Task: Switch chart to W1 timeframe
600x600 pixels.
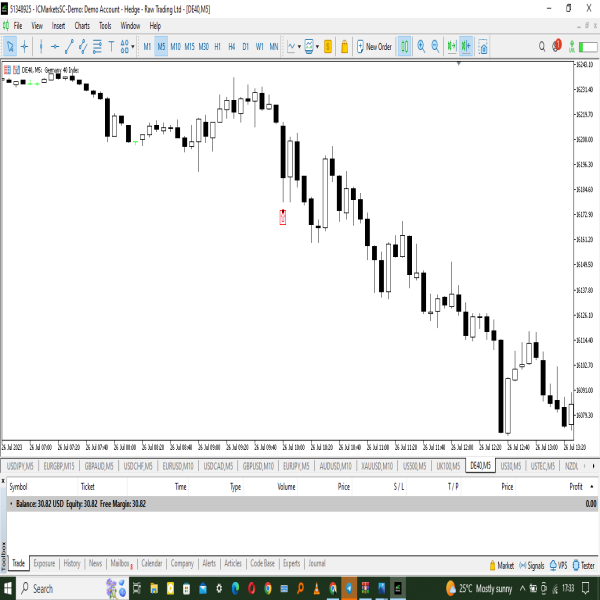Action: [x=259, y=47]
